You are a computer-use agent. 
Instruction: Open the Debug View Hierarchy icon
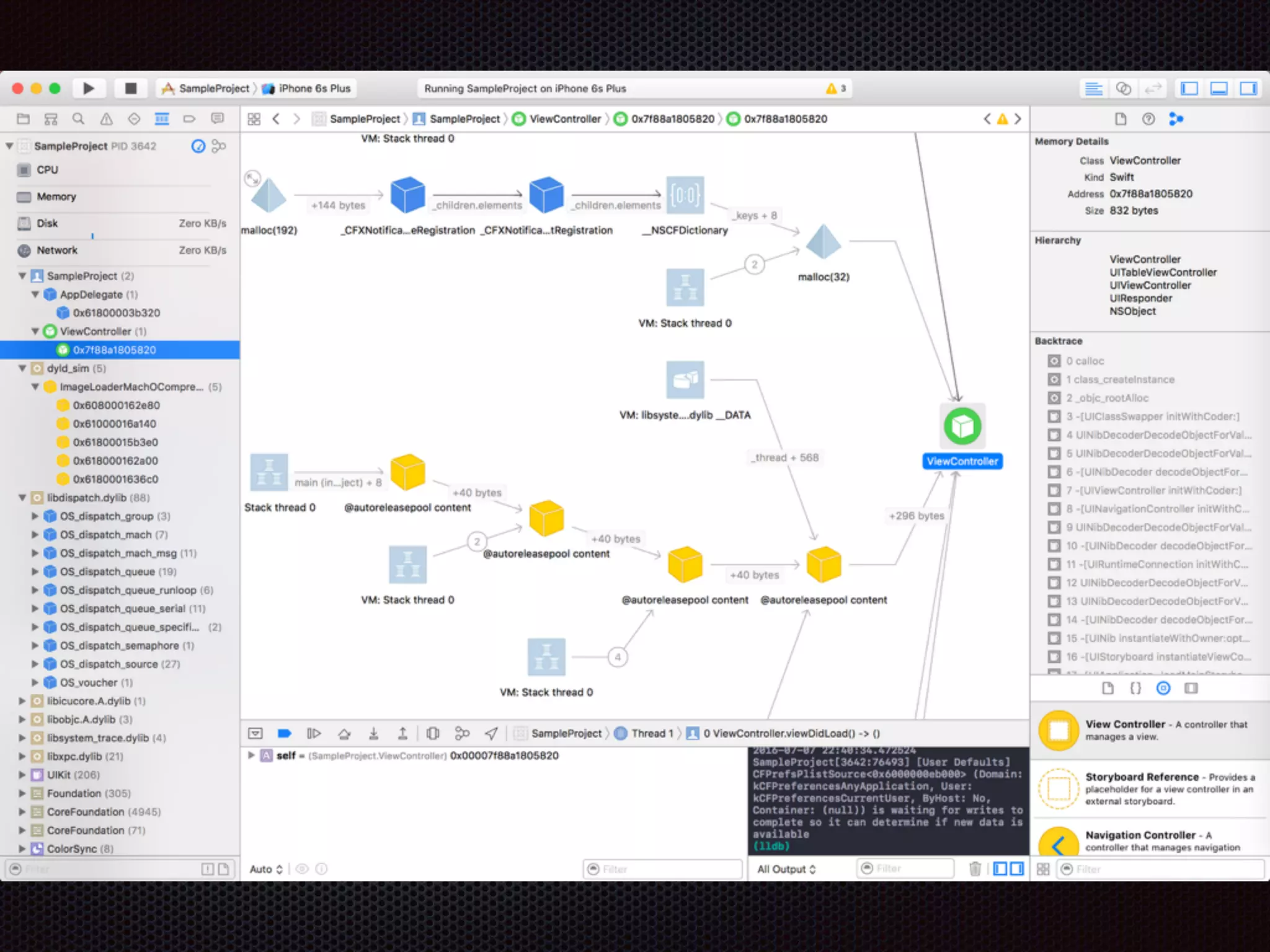[x=433, y=734]
